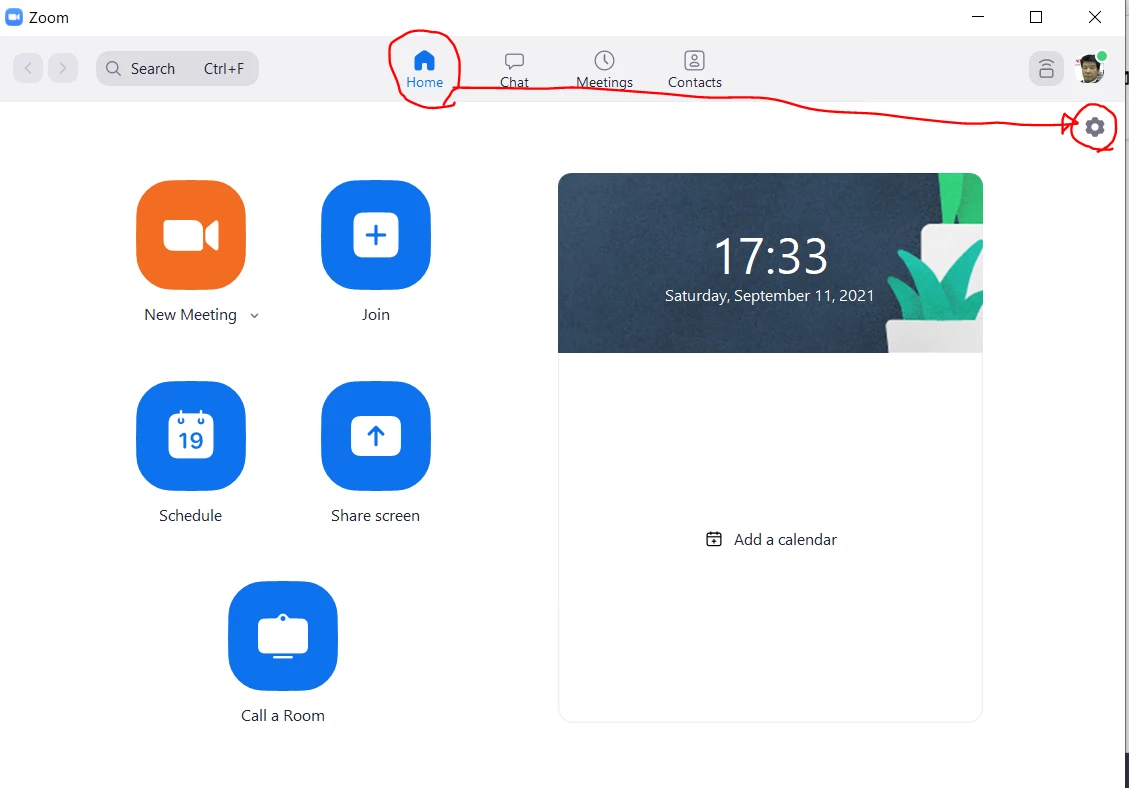The image size is (1129, 788).
Task: Open Settings via the gear icon
Action: coord(1094,127)
